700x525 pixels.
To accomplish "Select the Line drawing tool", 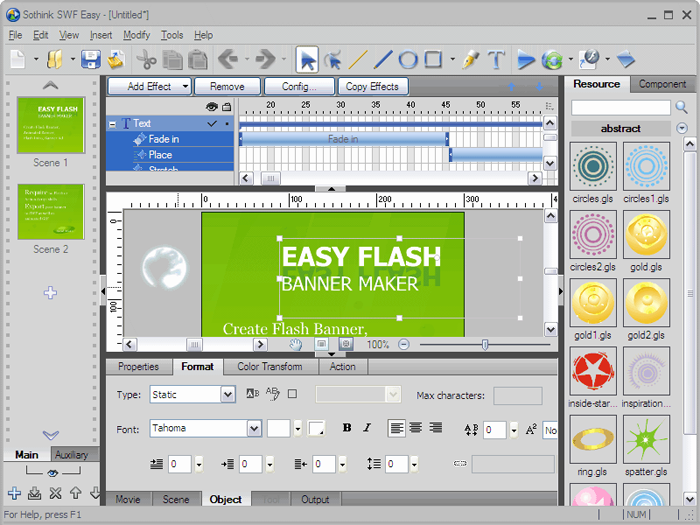I will click(357, 59).
